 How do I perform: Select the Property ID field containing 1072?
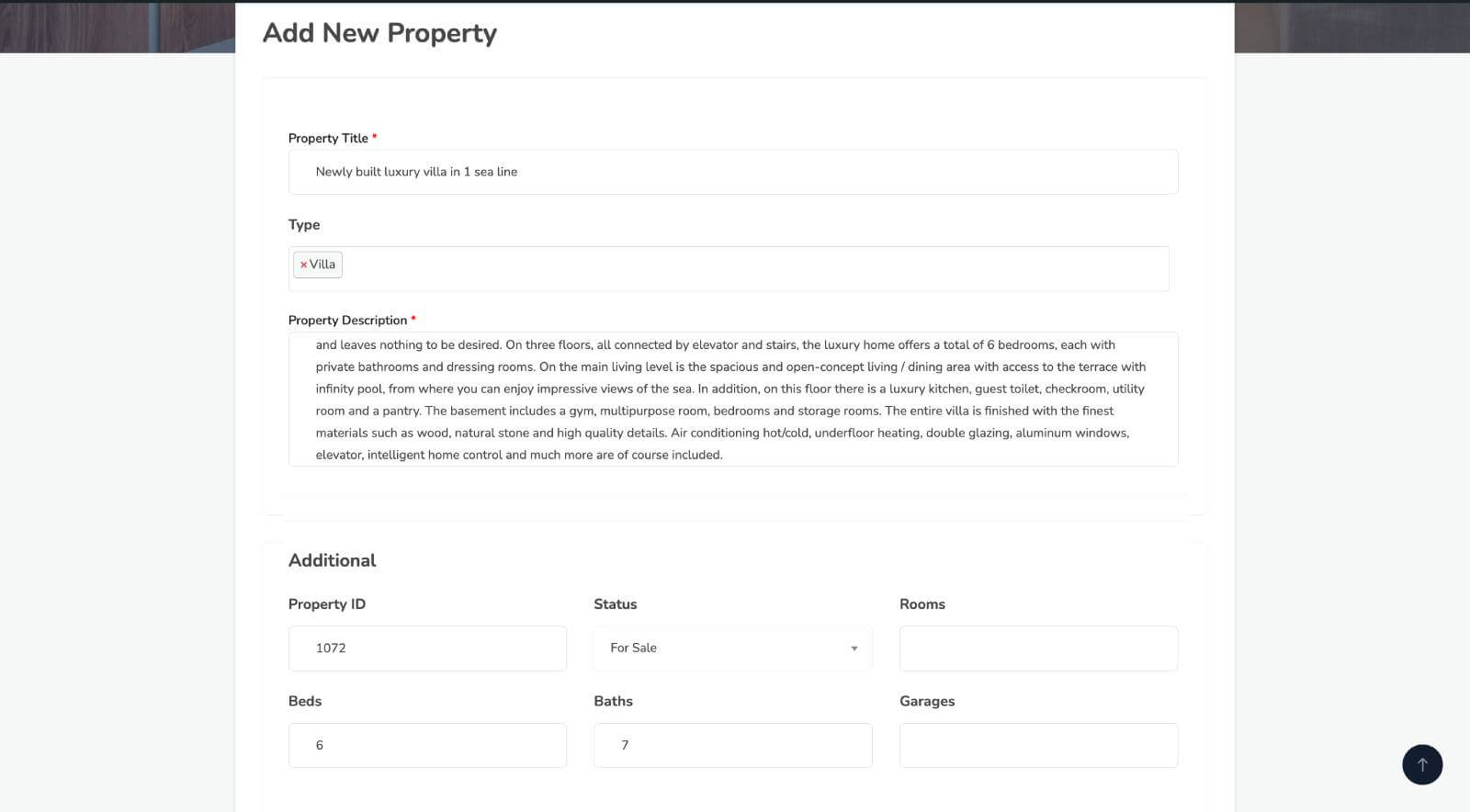pos(427,648)
